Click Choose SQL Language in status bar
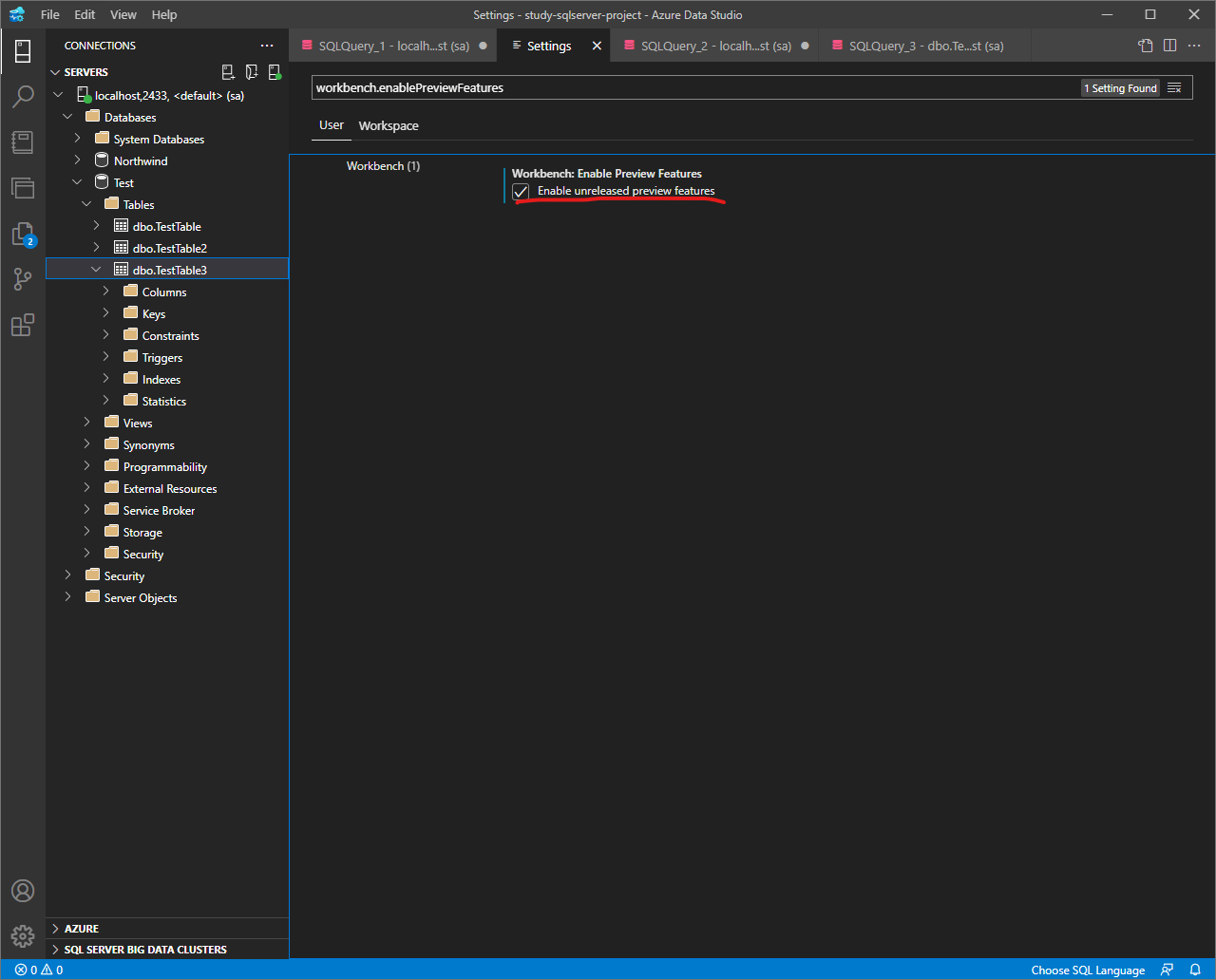Viewport: 1216px width, 980px height. click(1088, 970)
